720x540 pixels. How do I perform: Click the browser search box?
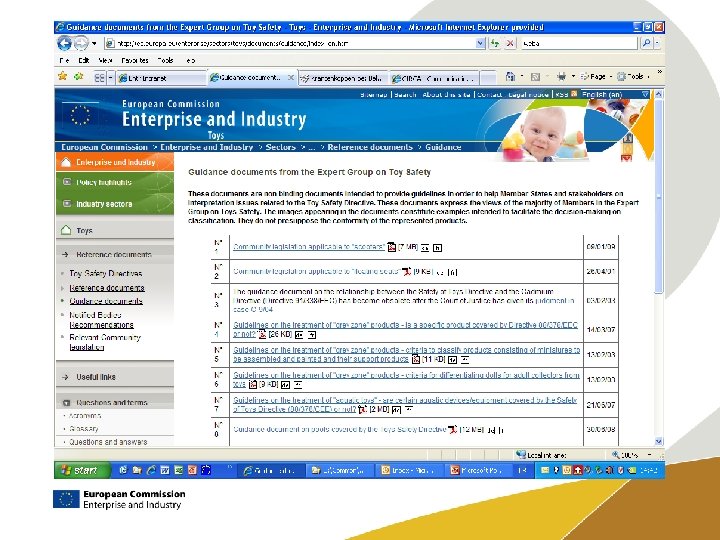(x=579, y=44)
